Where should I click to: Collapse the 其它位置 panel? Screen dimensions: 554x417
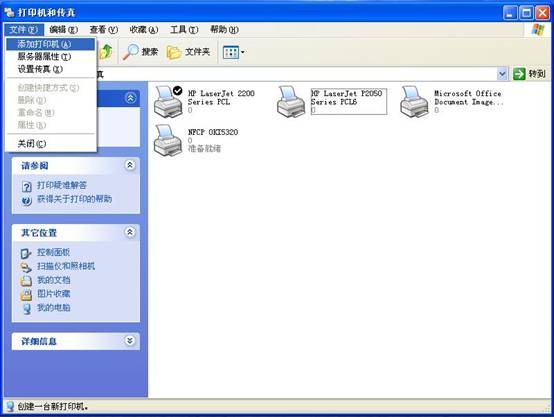pos(130,232)
